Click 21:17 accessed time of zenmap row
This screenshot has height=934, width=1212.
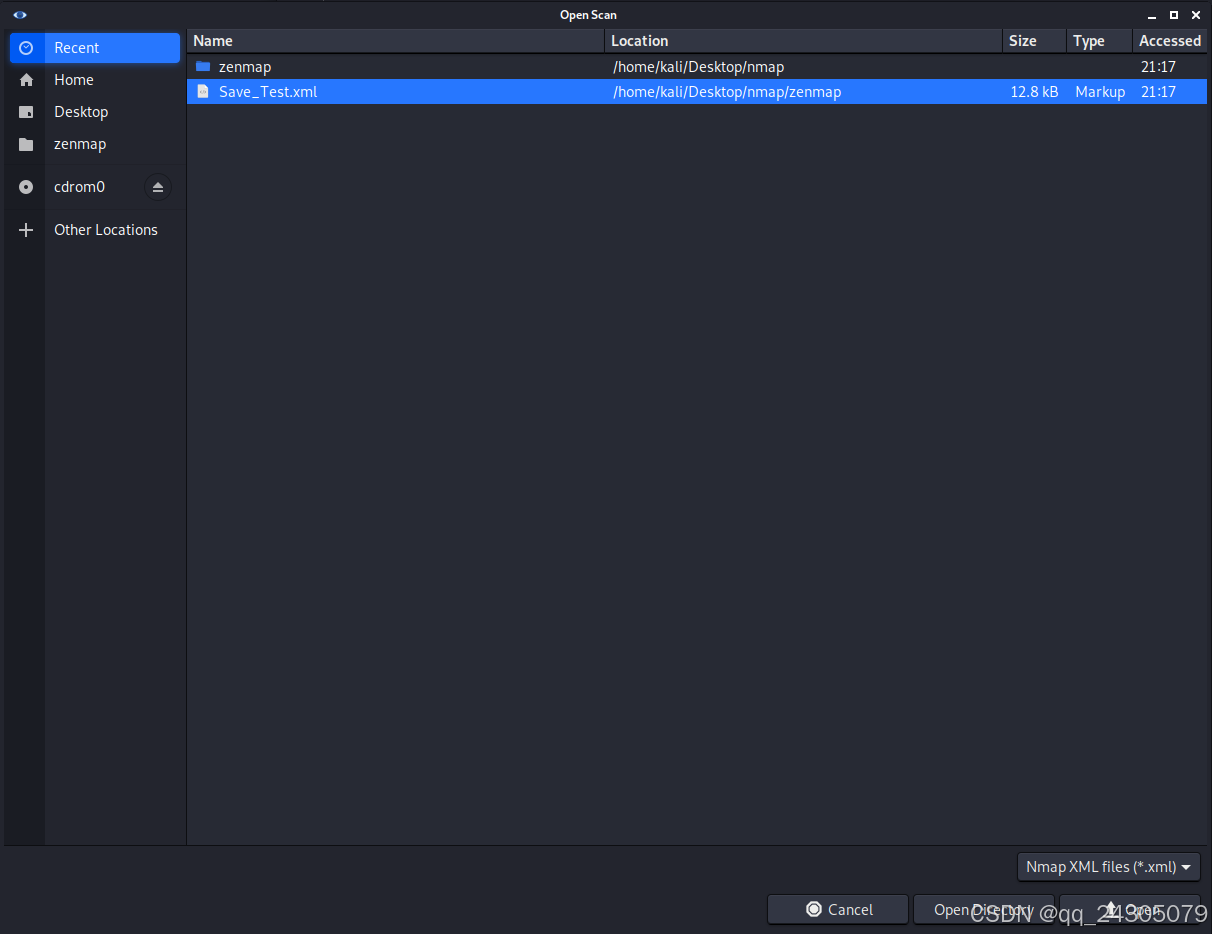[x=1158, y=67]
